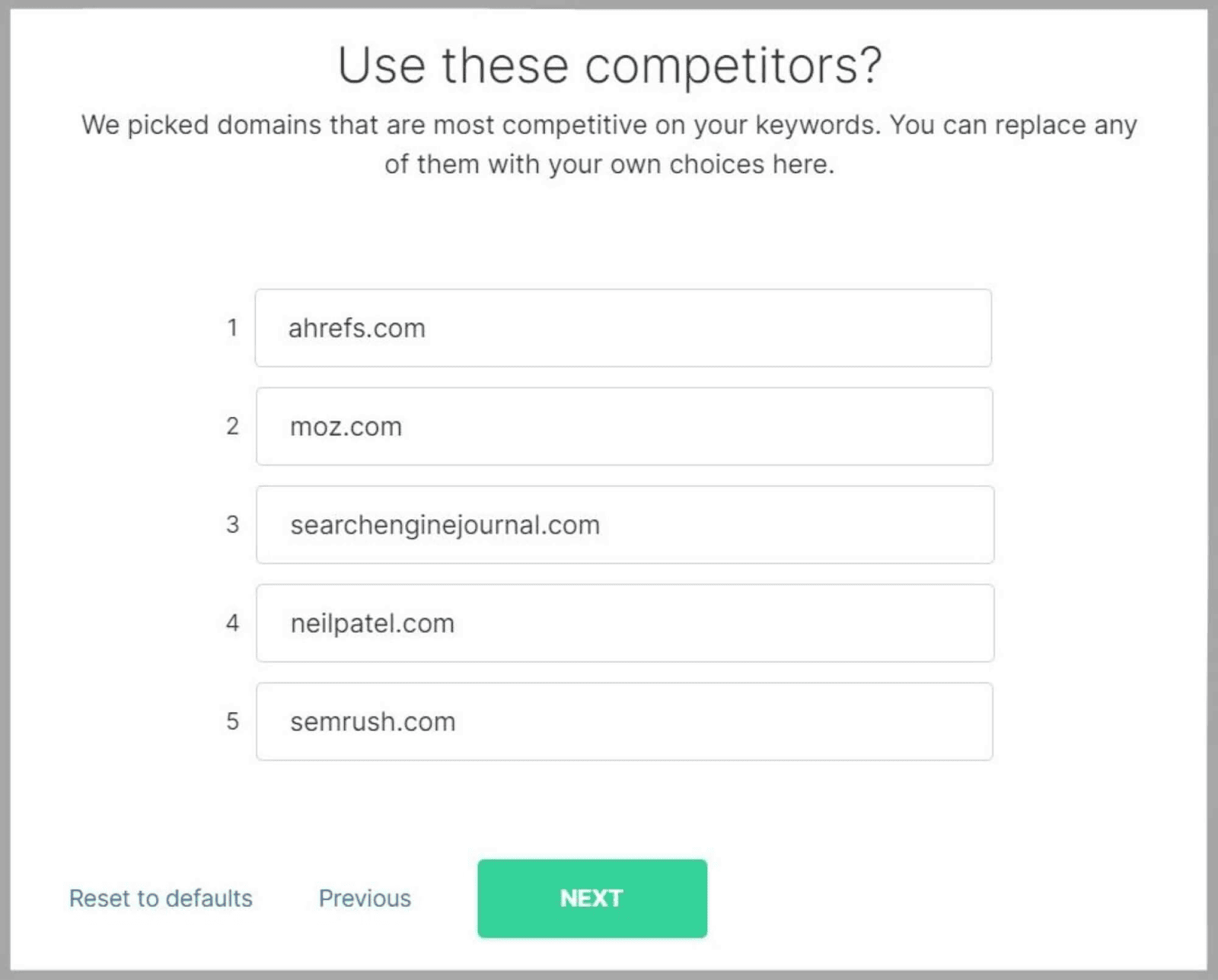Click the searchenginejournal.com text box

tap(625, 524)
